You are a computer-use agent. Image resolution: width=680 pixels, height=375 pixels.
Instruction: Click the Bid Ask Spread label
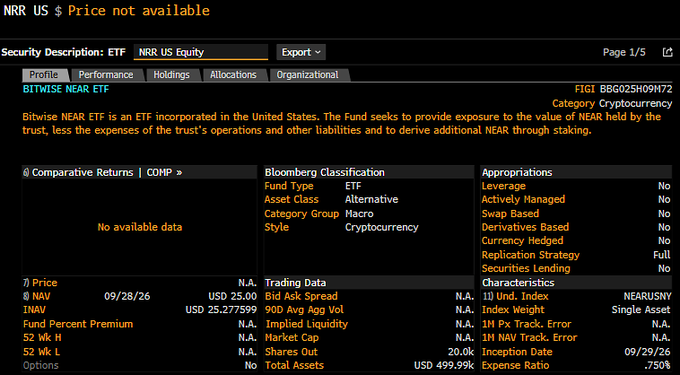tap(301, 297)
